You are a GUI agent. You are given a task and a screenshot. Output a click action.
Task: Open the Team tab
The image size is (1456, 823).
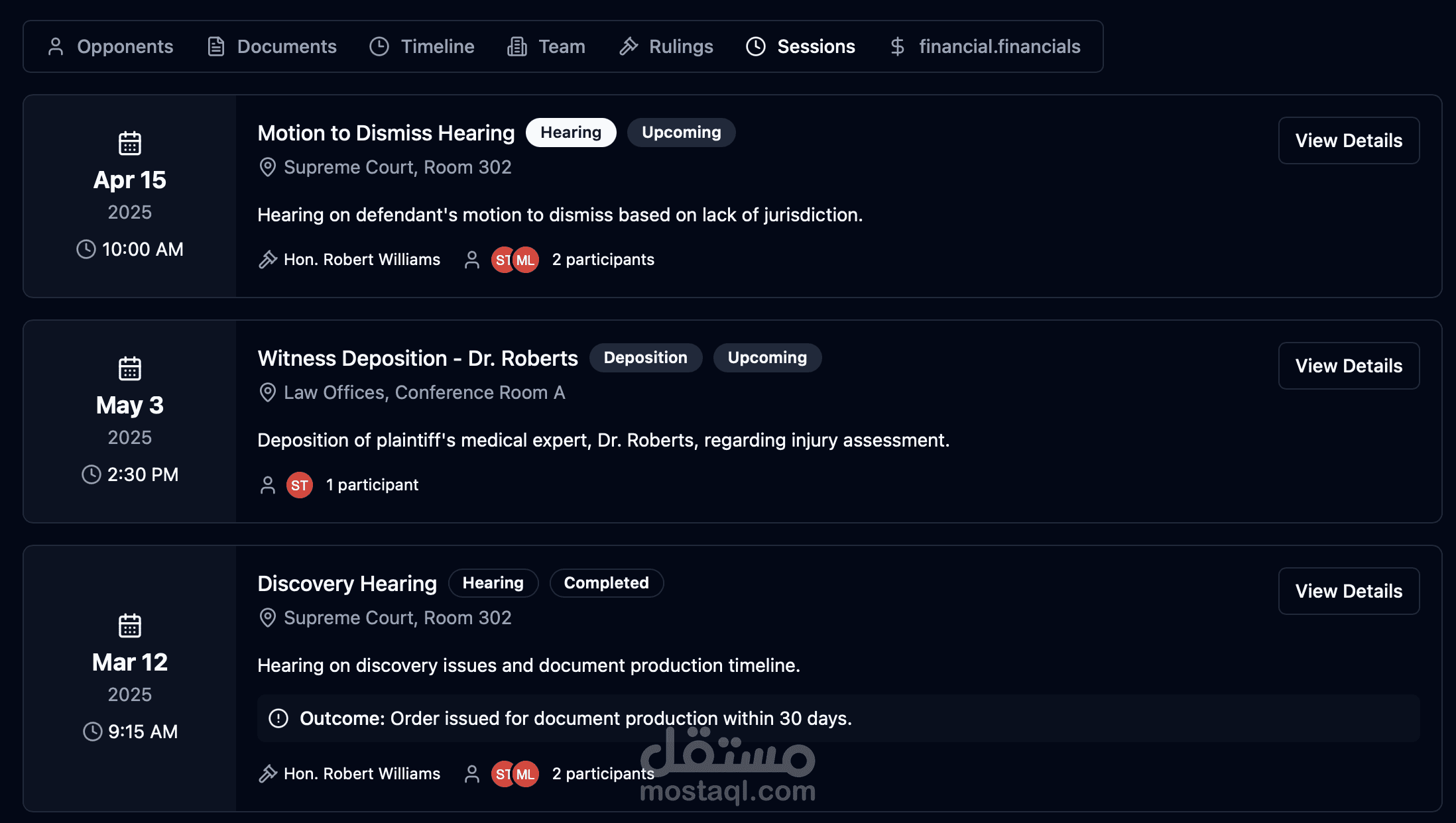click(x=546, y=46)
